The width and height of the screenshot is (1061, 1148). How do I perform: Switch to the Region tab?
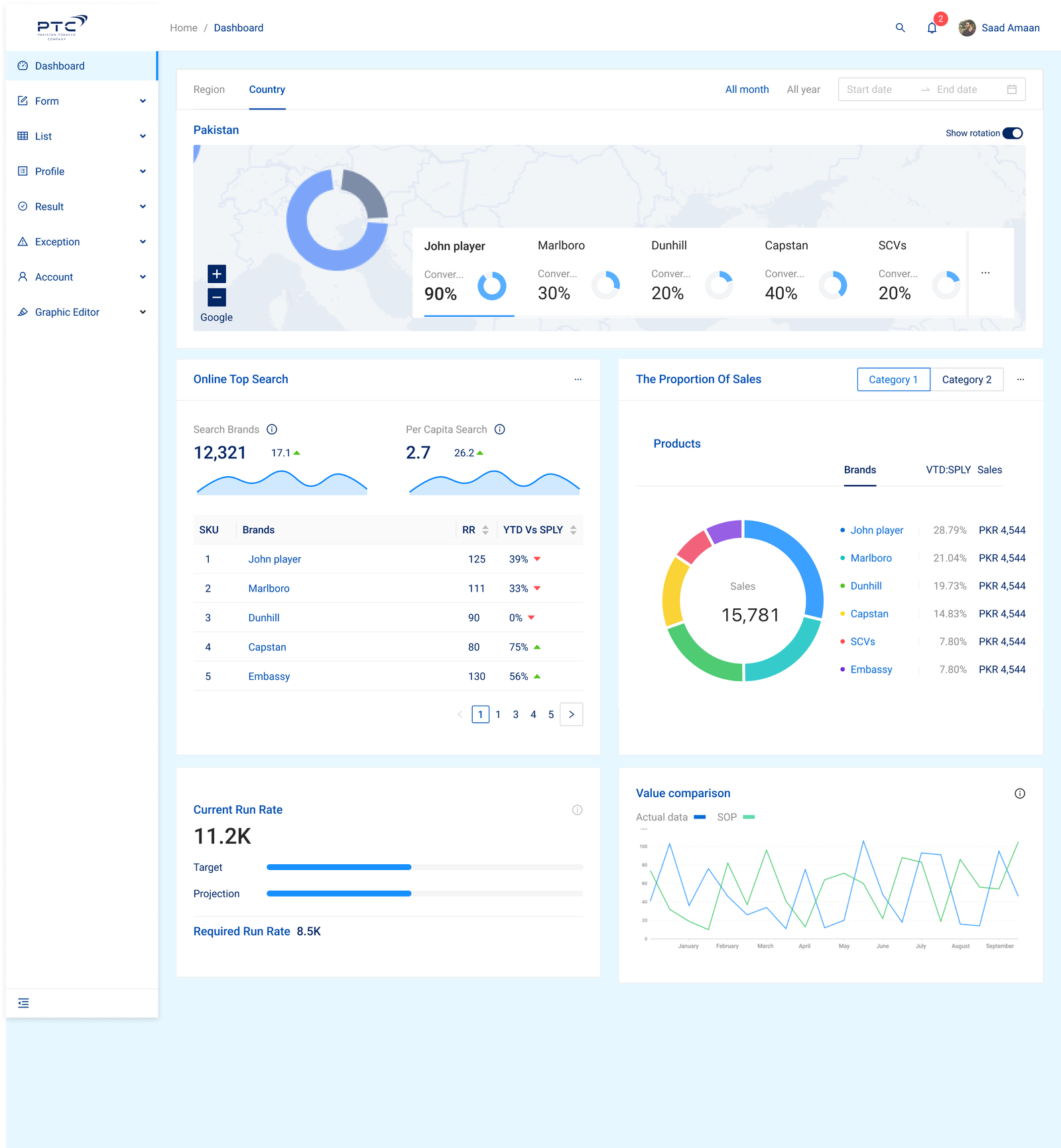209,90
